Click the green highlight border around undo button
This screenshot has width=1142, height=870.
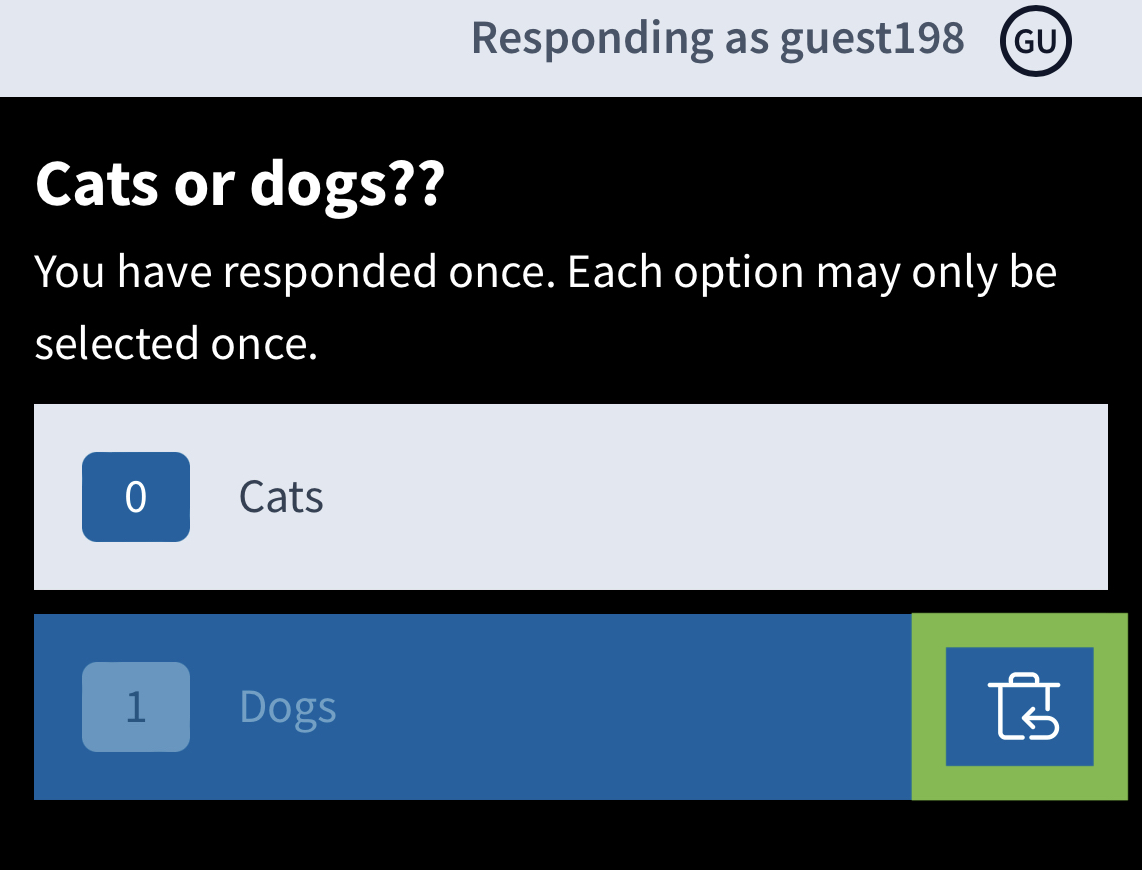1020,630
